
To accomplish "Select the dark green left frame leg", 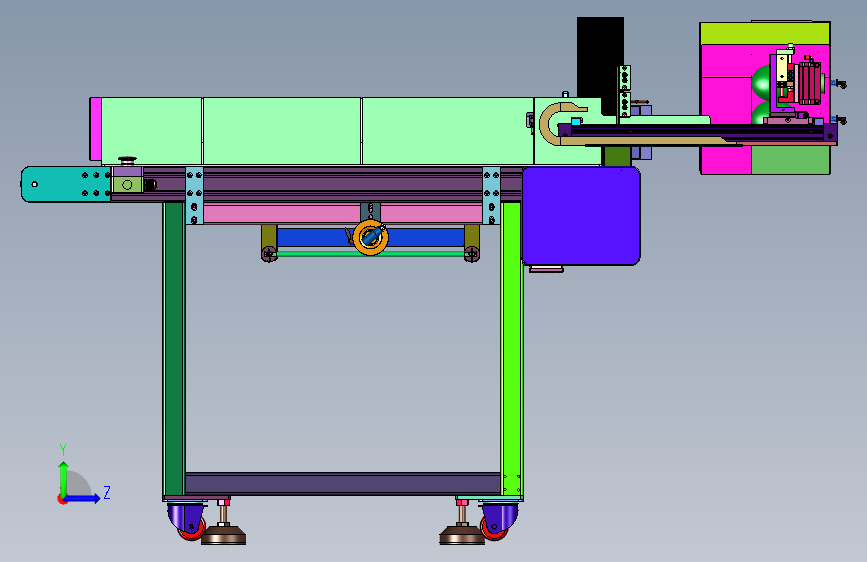I will pos(174,348).
